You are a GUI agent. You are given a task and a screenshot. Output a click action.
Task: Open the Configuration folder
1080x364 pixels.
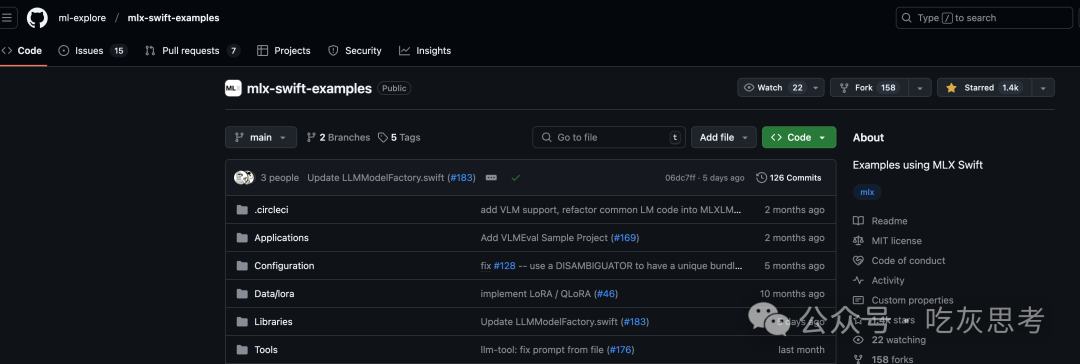[284, 265]
